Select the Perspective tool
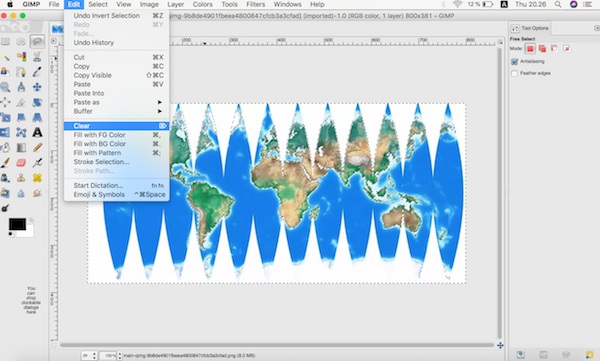Viewport: 600px width, 361px height. pyautogui.click(x=37, y=117)
